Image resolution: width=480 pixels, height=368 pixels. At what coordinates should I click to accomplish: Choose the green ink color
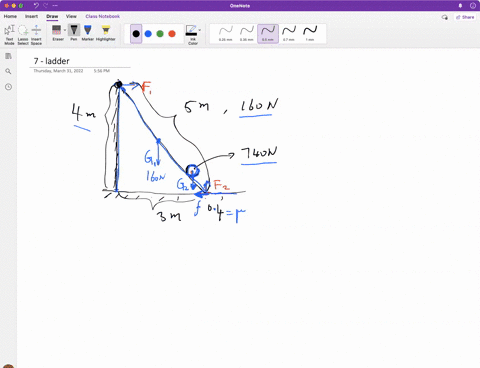tap(160, 34)
